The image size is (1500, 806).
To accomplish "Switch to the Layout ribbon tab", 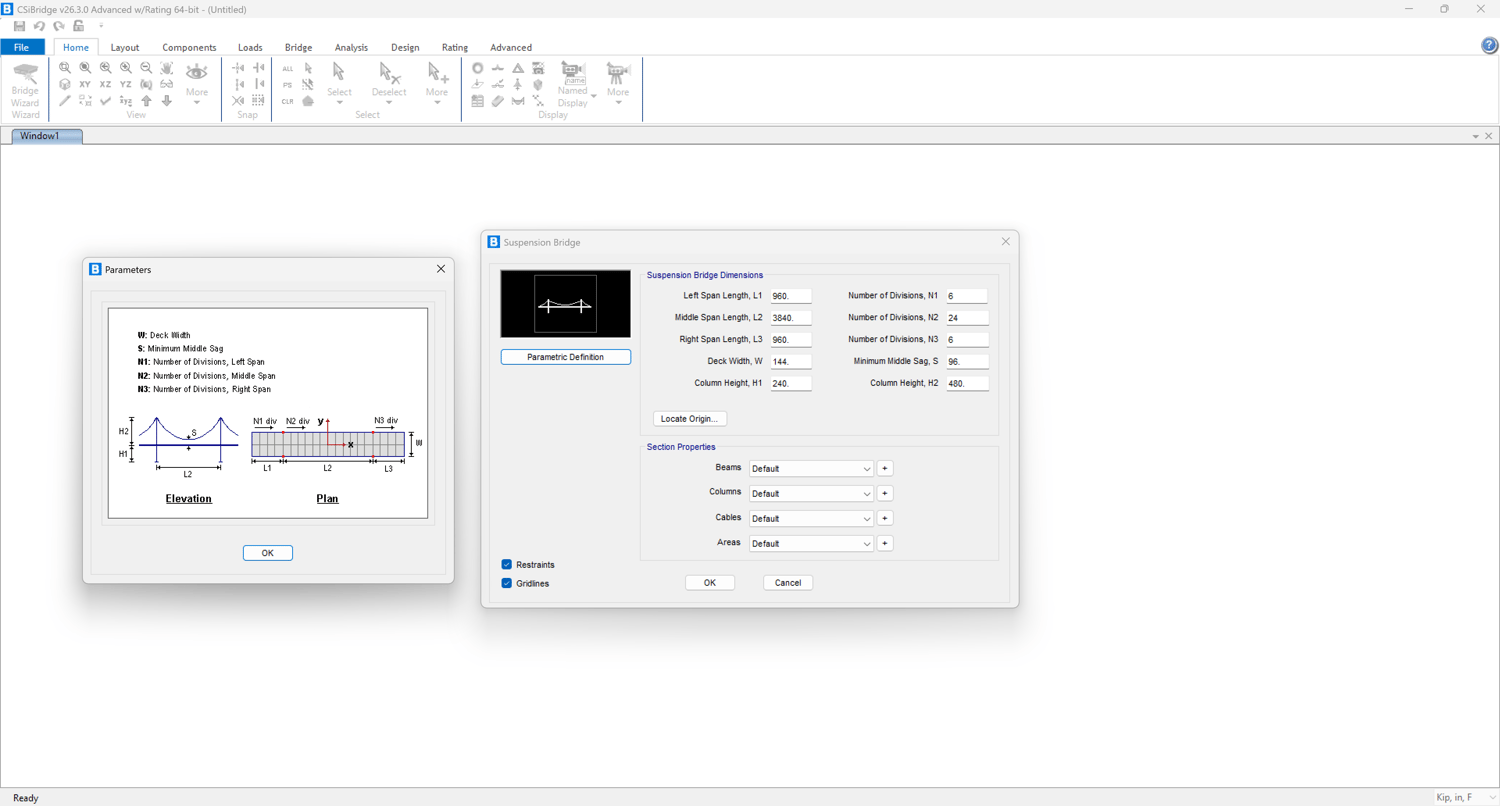I will (x=125, y=47).
